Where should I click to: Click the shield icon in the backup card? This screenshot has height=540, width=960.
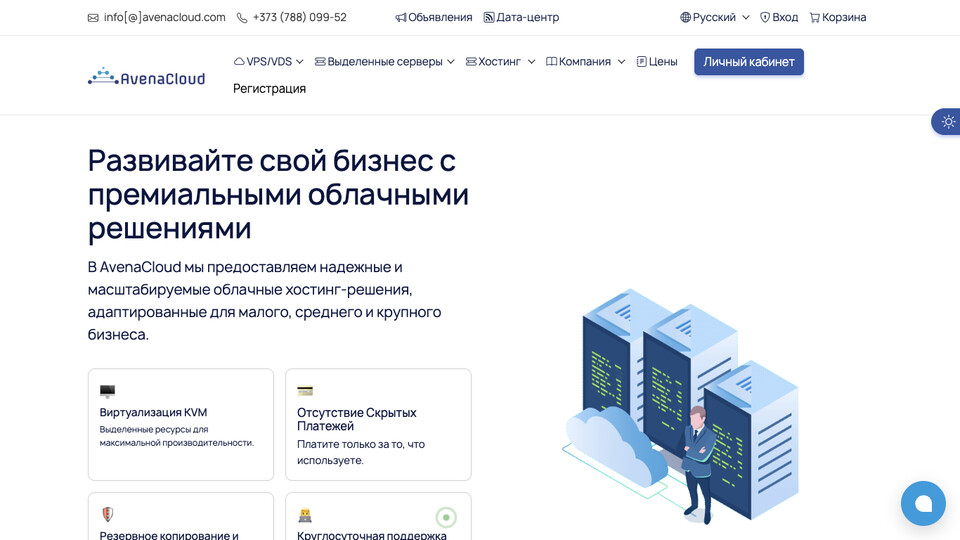tap(107, 514)
